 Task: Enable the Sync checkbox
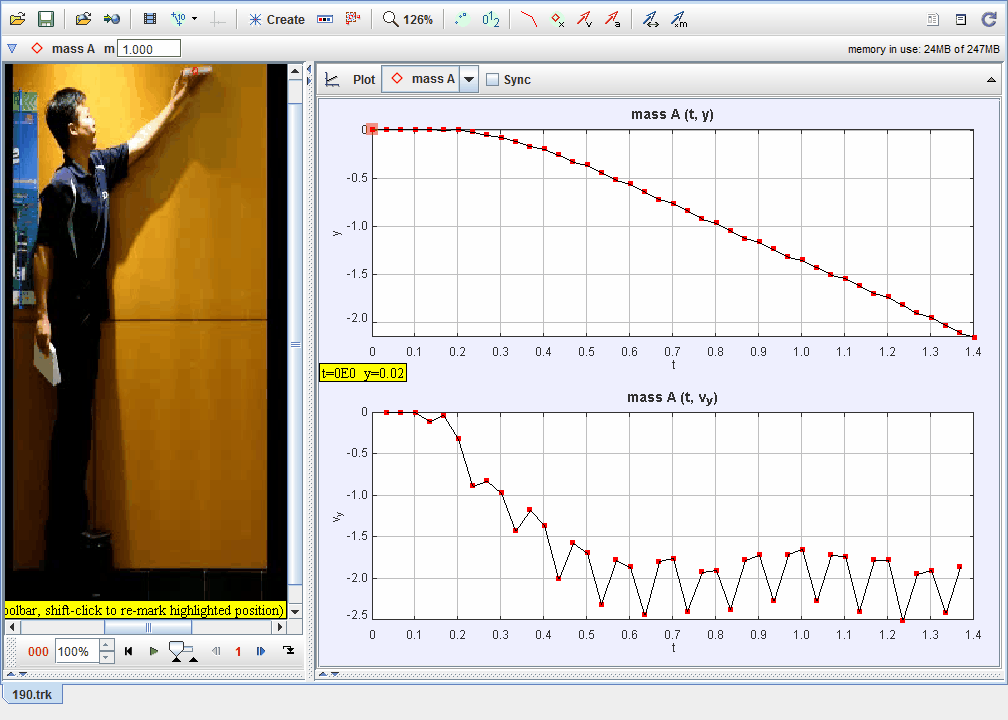point(492,80)
